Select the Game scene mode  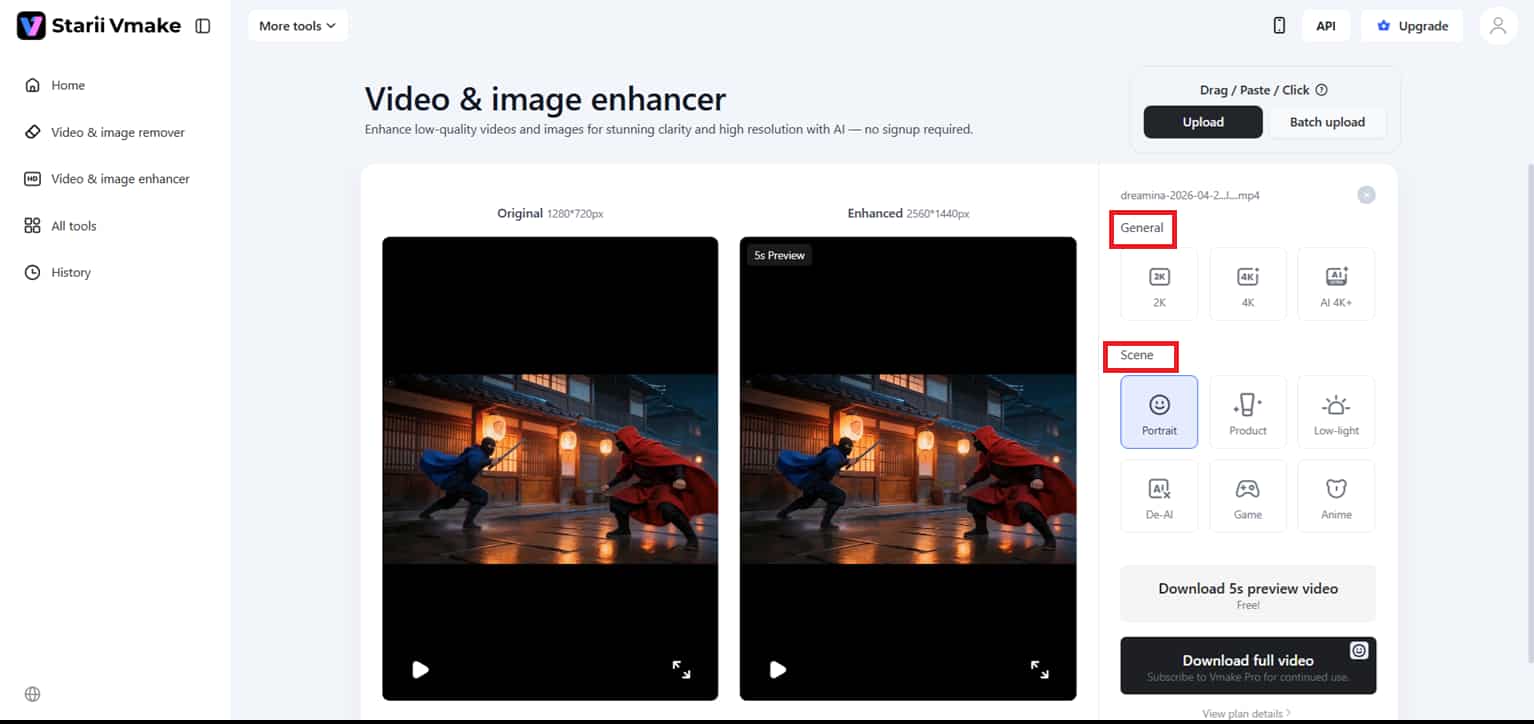pos(1248,496)
